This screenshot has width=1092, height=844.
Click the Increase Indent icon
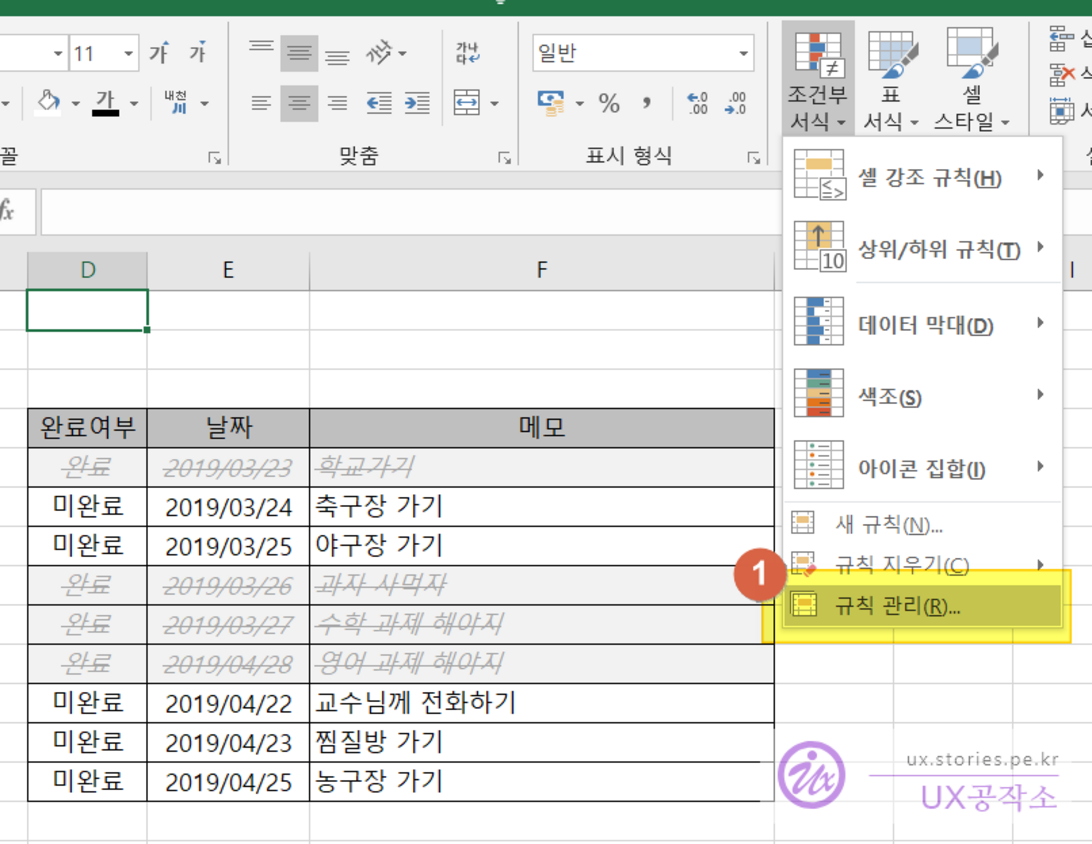(x=417, y=103)
